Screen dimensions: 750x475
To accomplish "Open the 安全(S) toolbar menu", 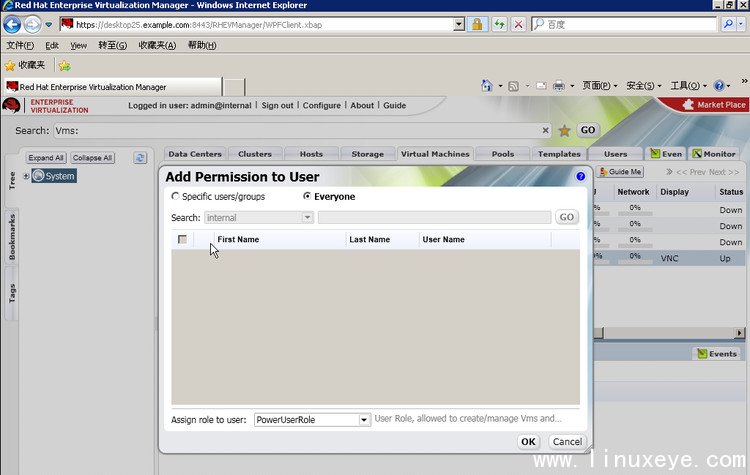I will [643, 86].
